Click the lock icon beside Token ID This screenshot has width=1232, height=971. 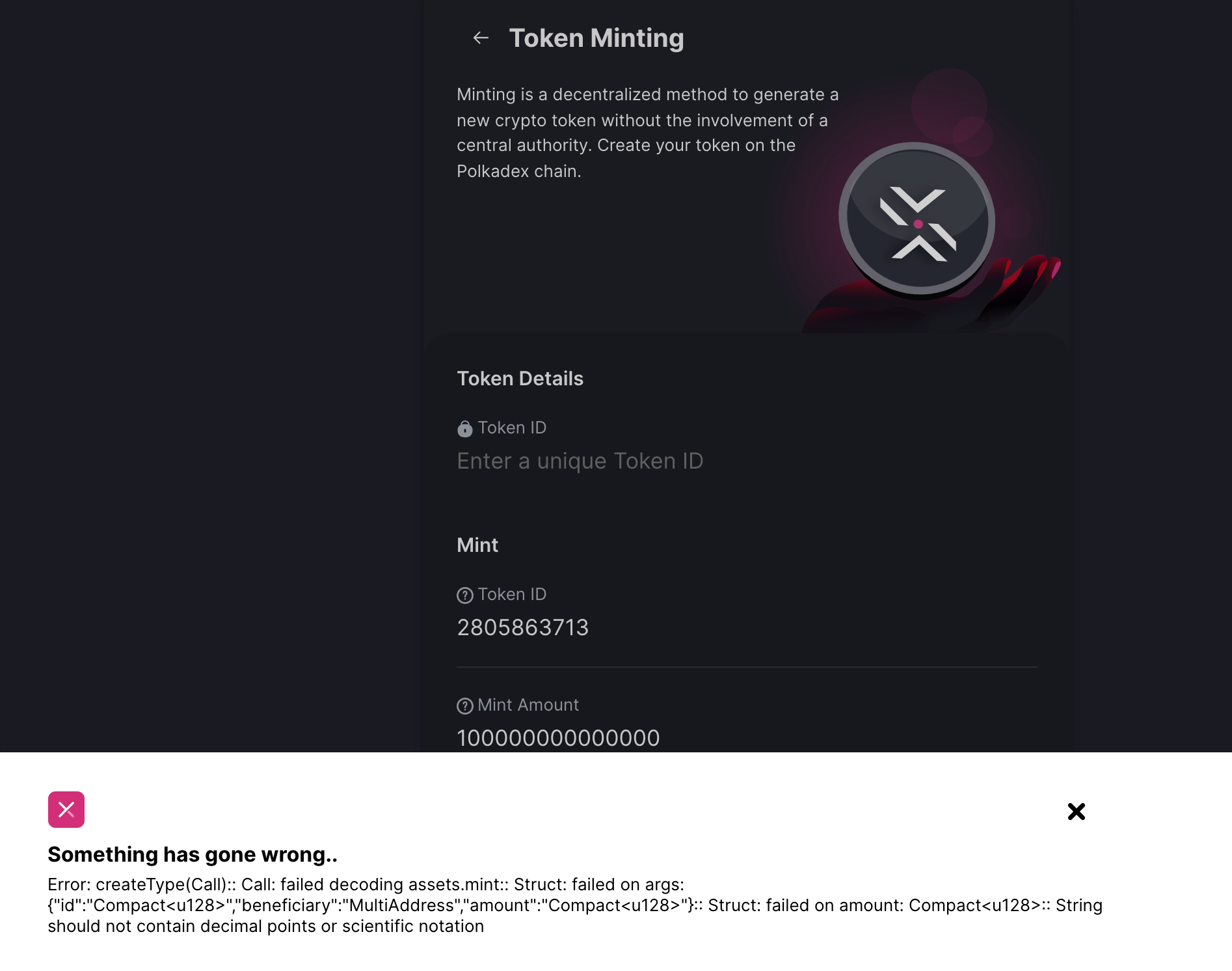click(x=464, y=428)
